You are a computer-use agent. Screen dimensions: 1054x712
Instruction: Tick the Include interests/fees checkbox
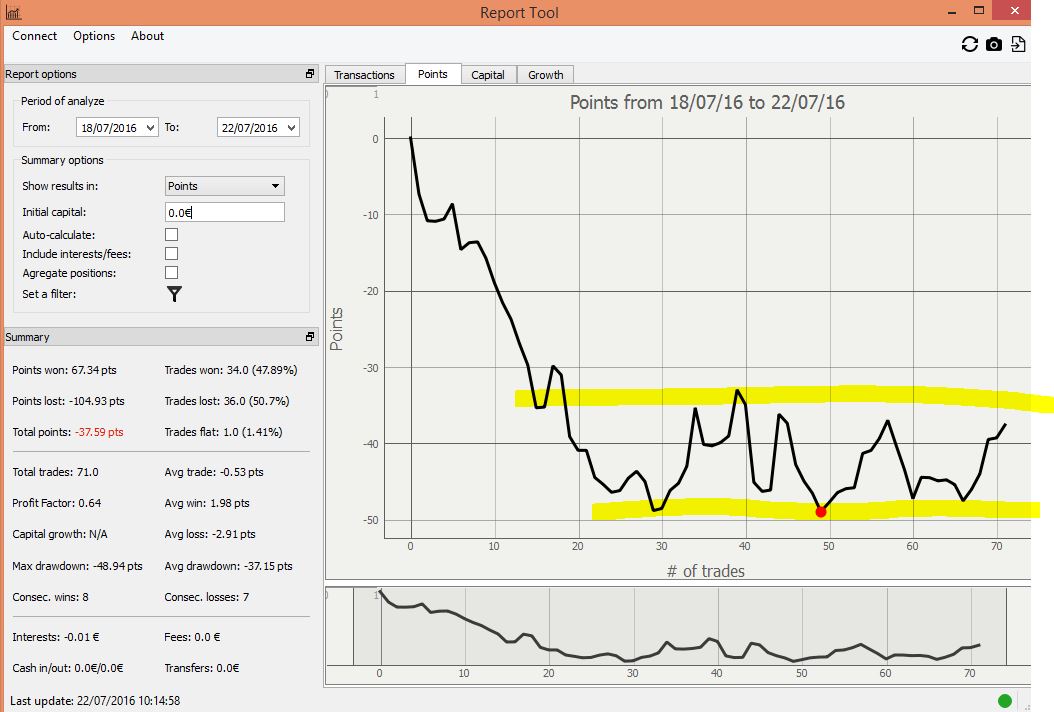[172, 254]
